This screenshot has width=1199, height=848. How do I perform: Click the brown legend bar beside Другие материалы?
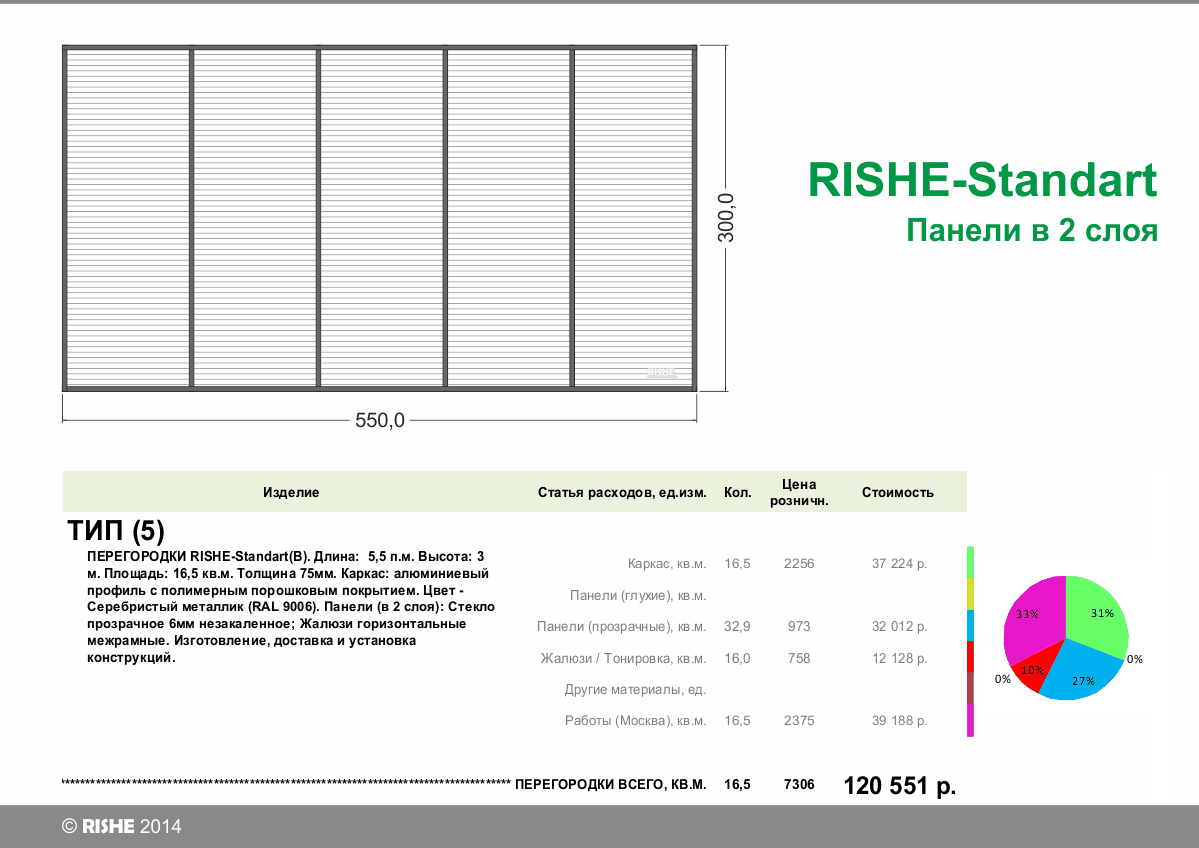tap(970, 687)
